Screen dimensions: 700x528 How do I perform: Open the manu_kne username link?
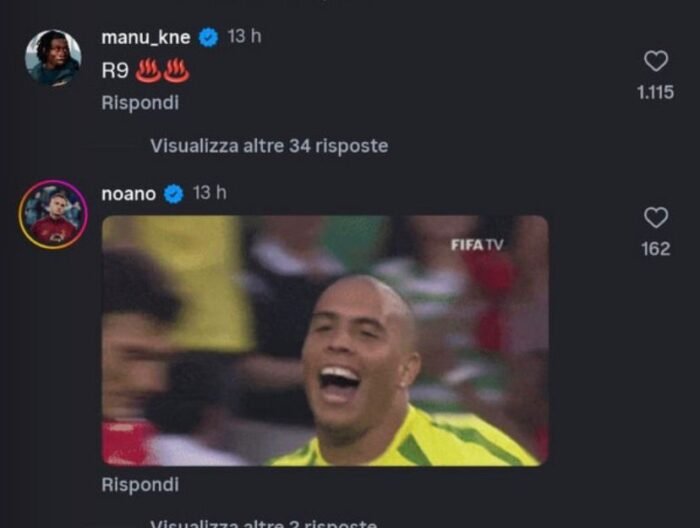(x=146, y=37)
